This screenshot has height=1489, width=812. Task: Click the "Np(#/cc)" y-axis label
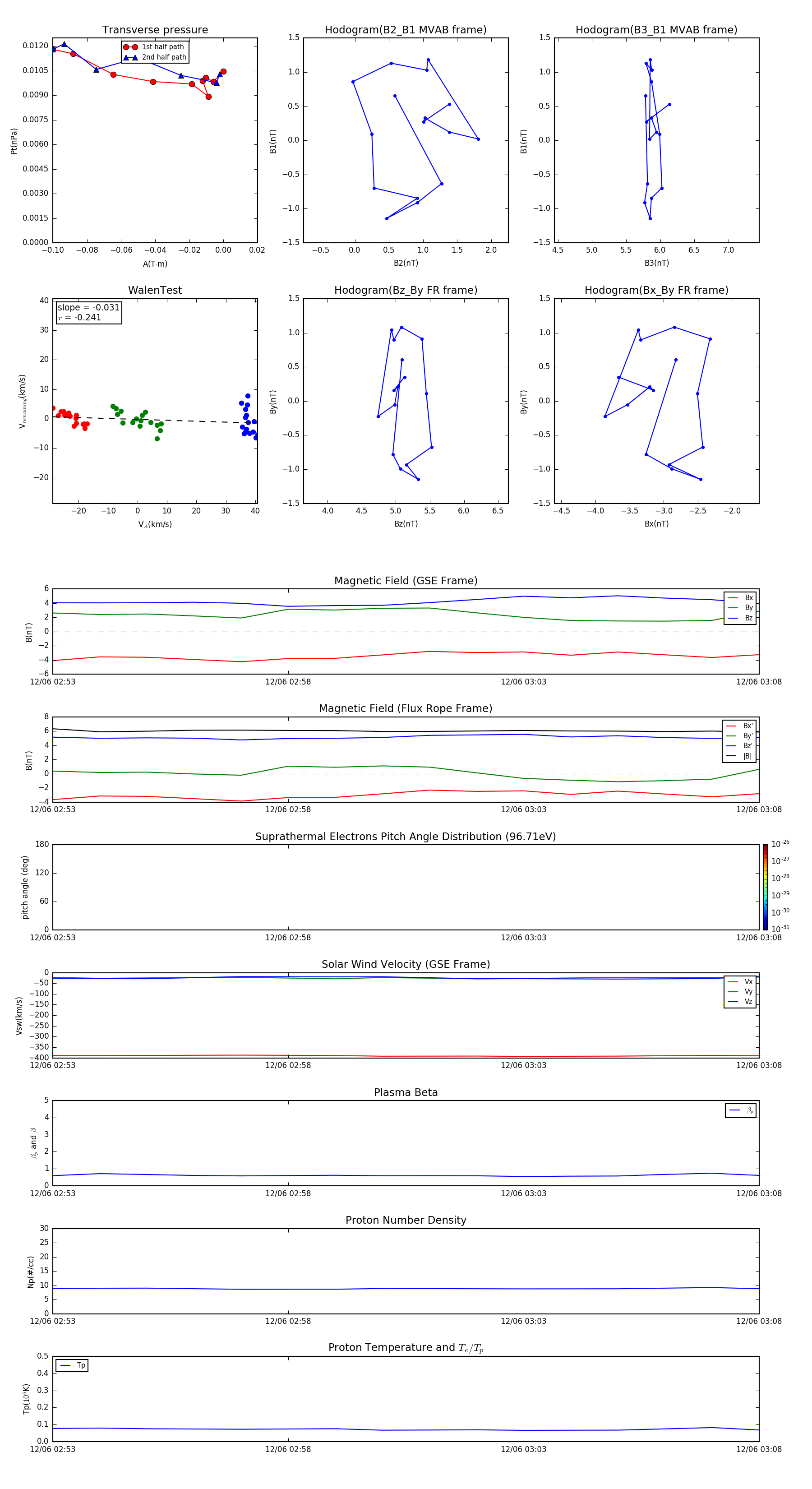point(31,1272)
